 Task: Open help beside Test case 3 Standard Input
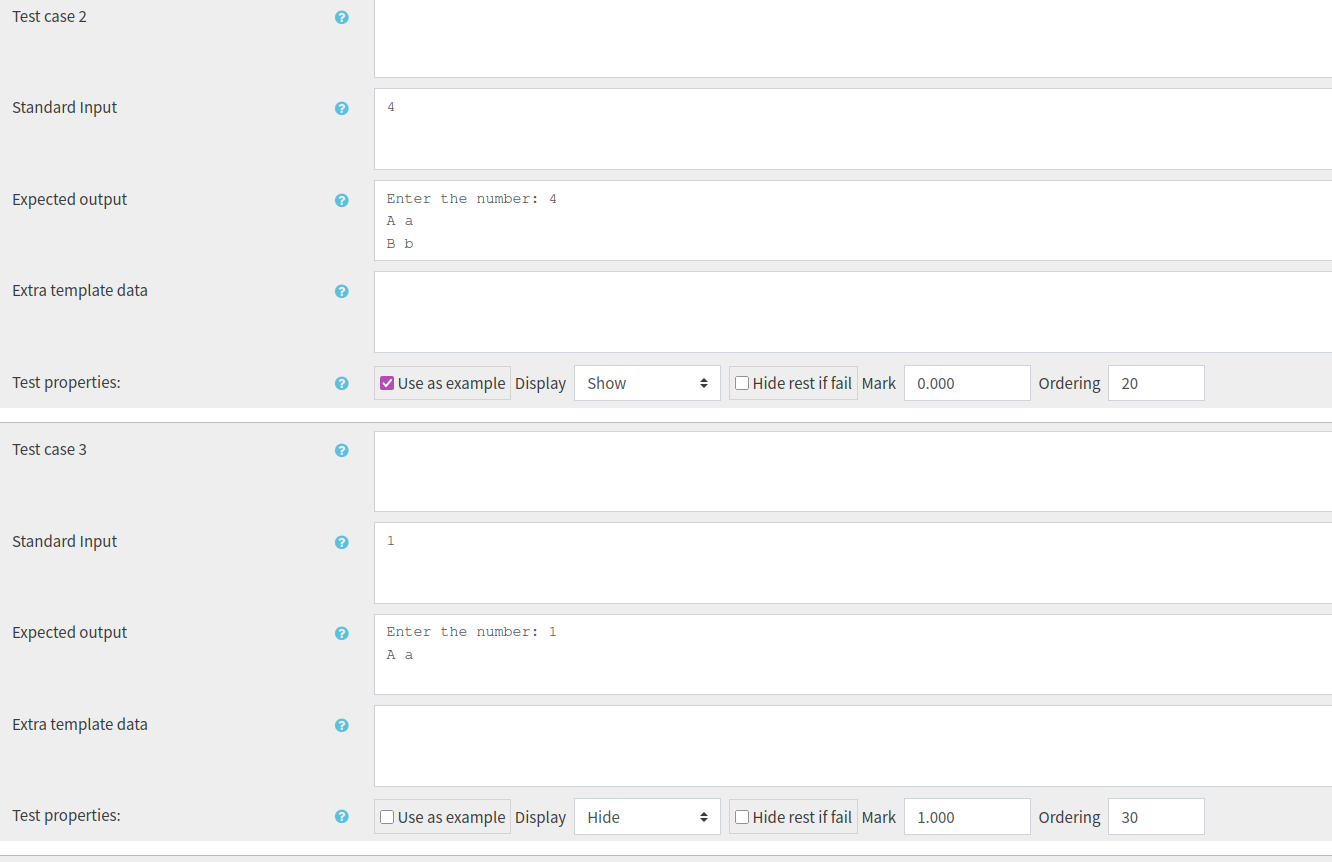(x=342, y=542)
